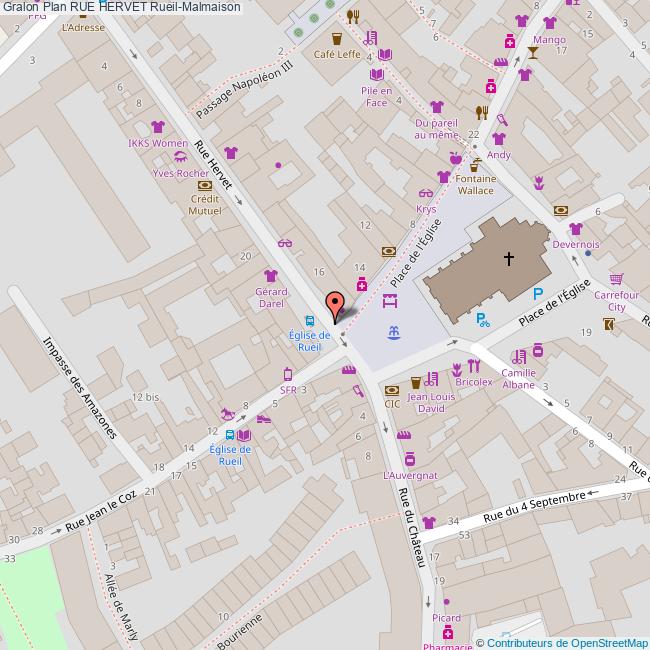The width and height of the screenshot is (650, 650).
Task: Select the fountain icon on the square
Action: tap(392, 332)
